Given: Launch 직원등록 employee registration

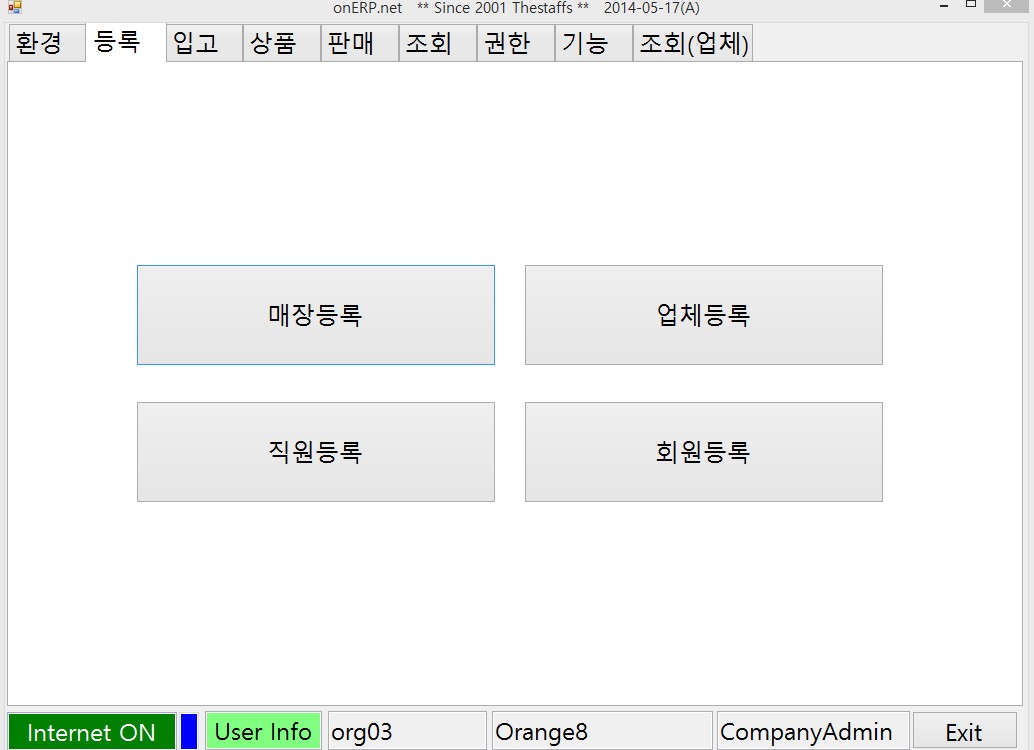Looking at the screenshot, I should 316,452.
